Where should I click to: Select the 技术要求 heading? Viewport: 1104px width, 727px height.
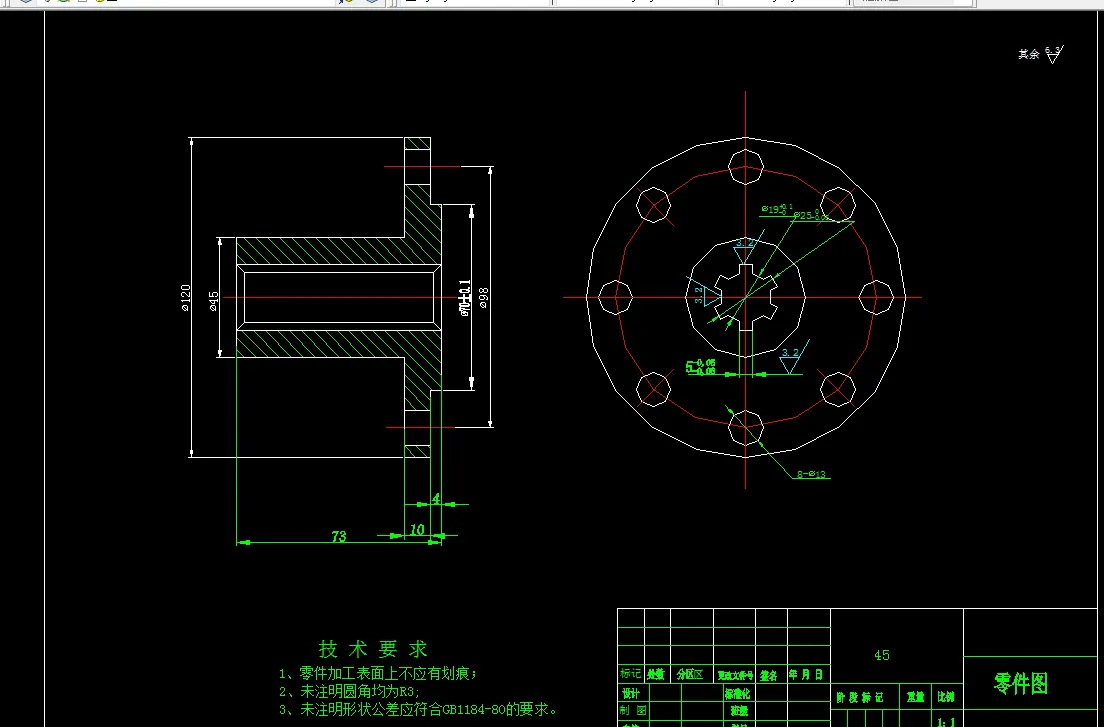point(373,648)
